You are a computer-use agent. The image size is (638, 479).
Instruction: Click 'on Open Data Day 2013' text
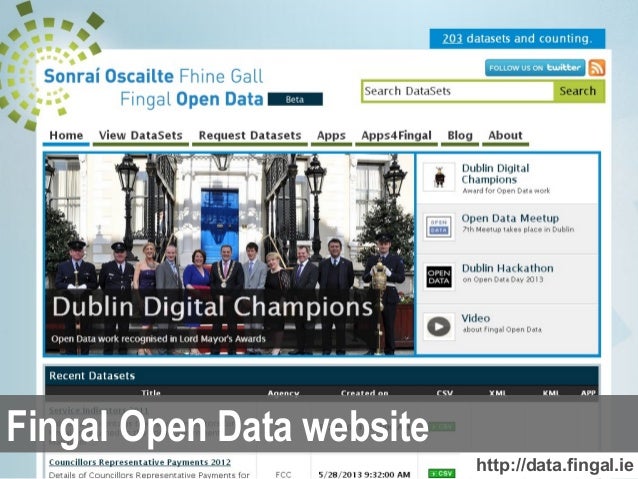503,280
